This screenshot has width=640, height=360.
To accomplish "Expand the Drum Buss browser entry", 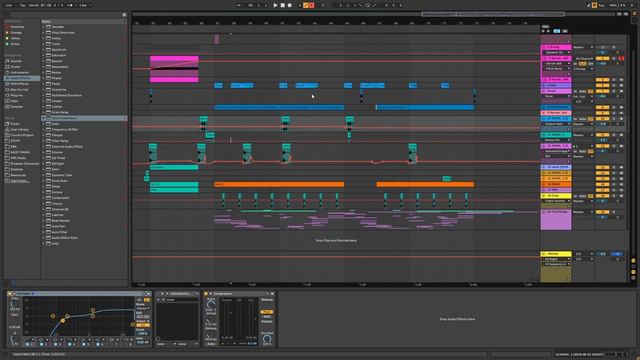I will tap(44, 181).
